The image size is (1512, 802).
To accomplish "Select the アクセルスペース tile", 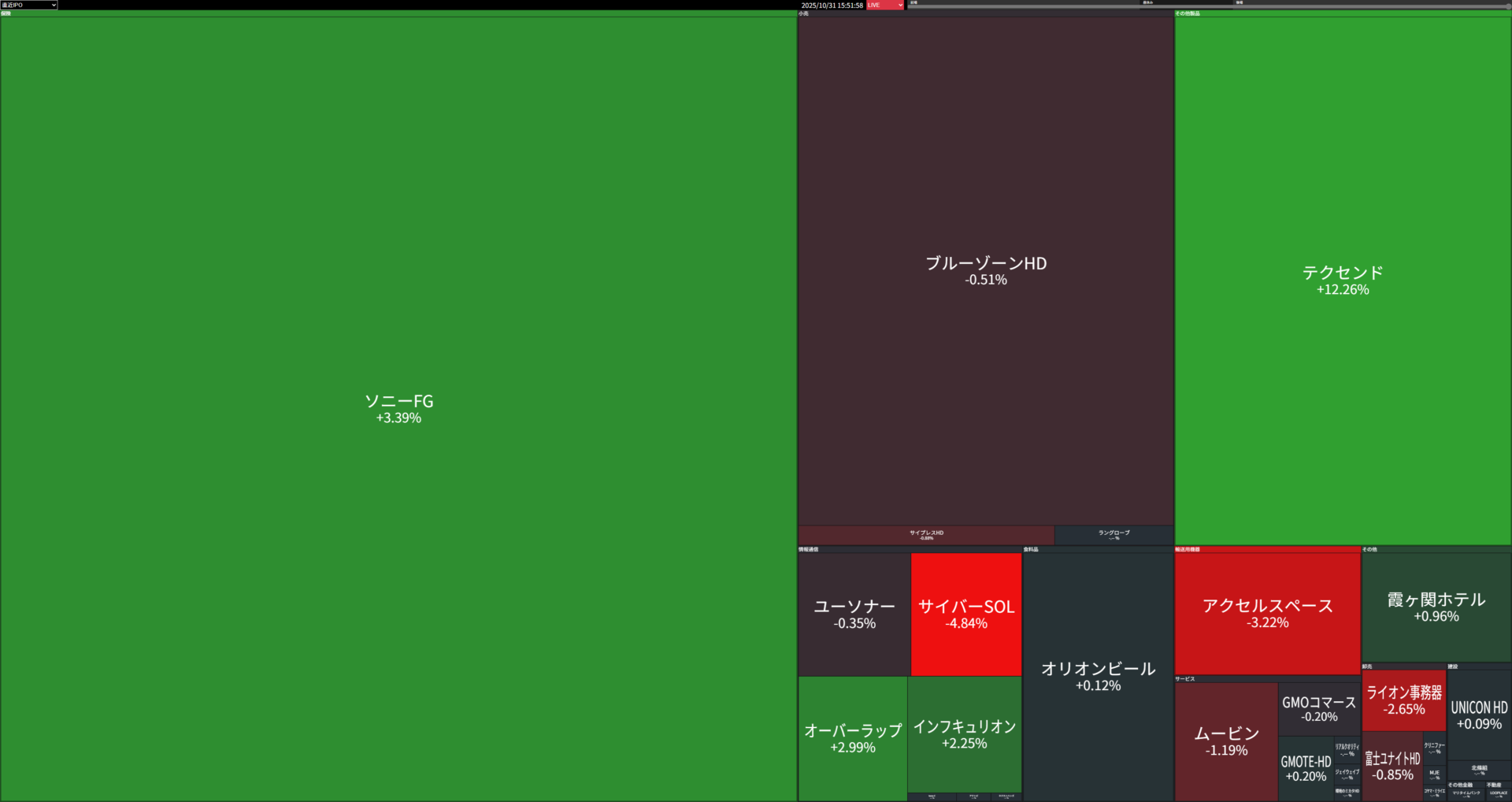I will [x=1267, y=613].
